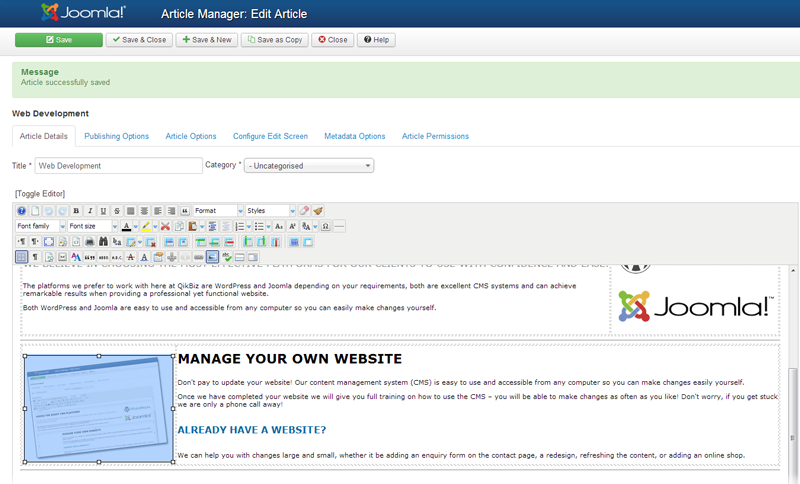
Task: Click the Joomla! logo in header
Action: coord(83,12)
